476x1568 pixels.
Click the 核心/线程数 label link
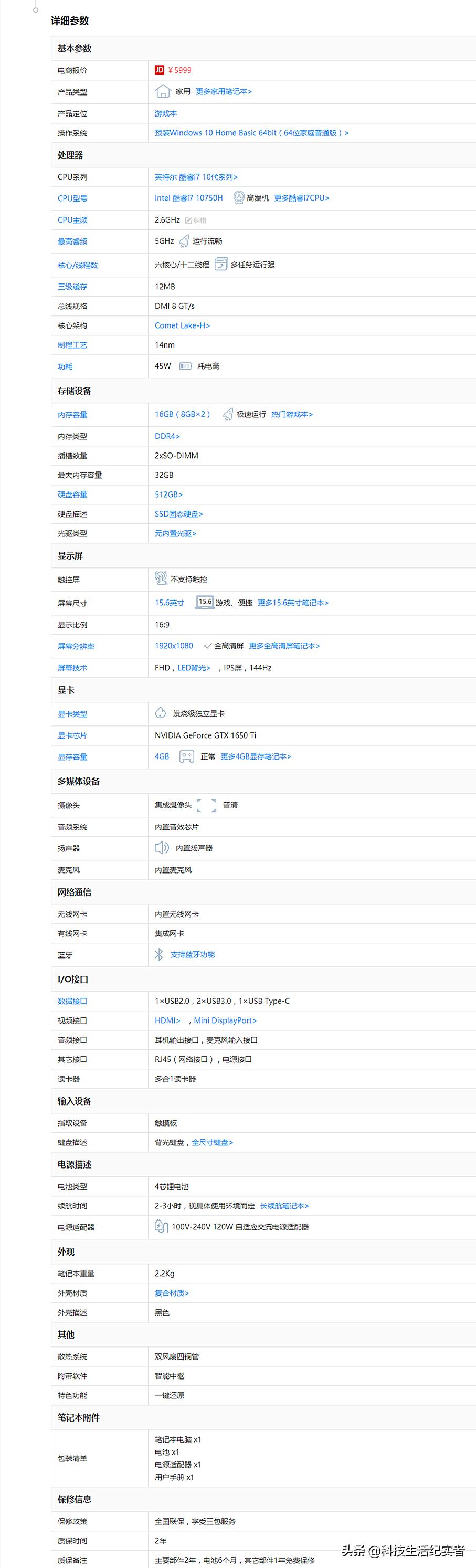click(78, 266)
